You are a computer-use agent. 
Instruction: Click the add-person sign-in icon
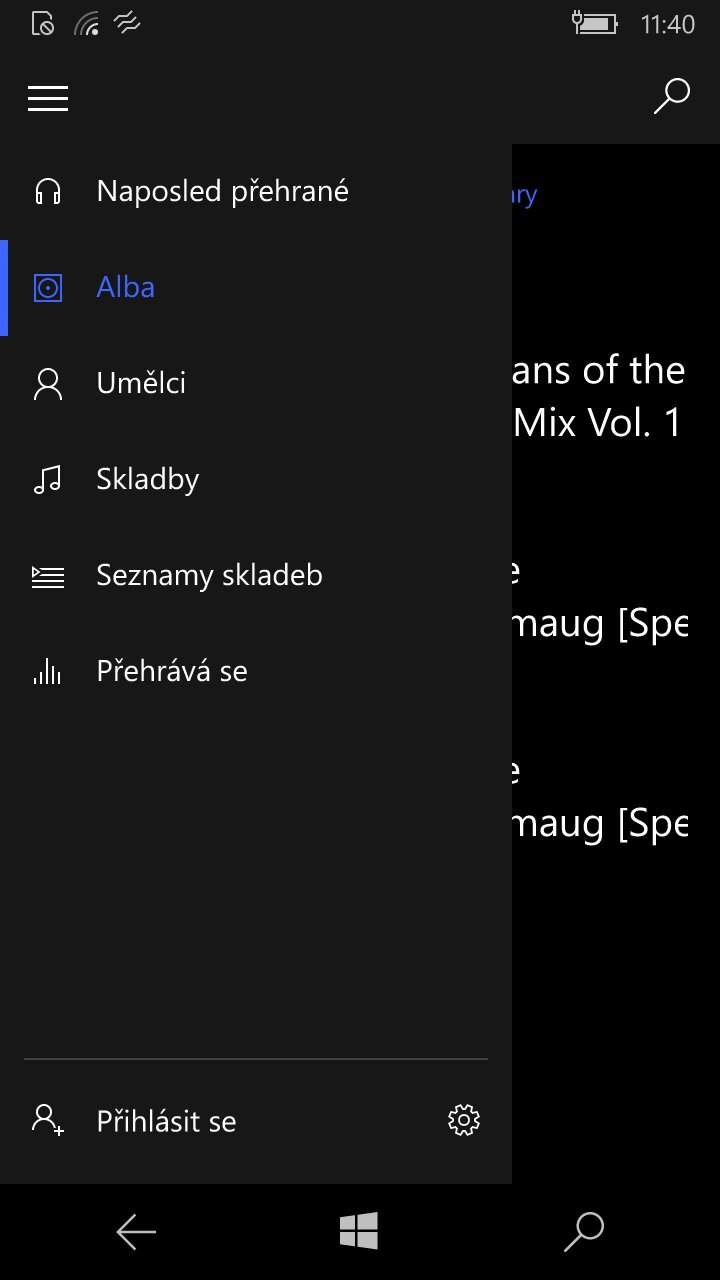(x=47, y=1121)
